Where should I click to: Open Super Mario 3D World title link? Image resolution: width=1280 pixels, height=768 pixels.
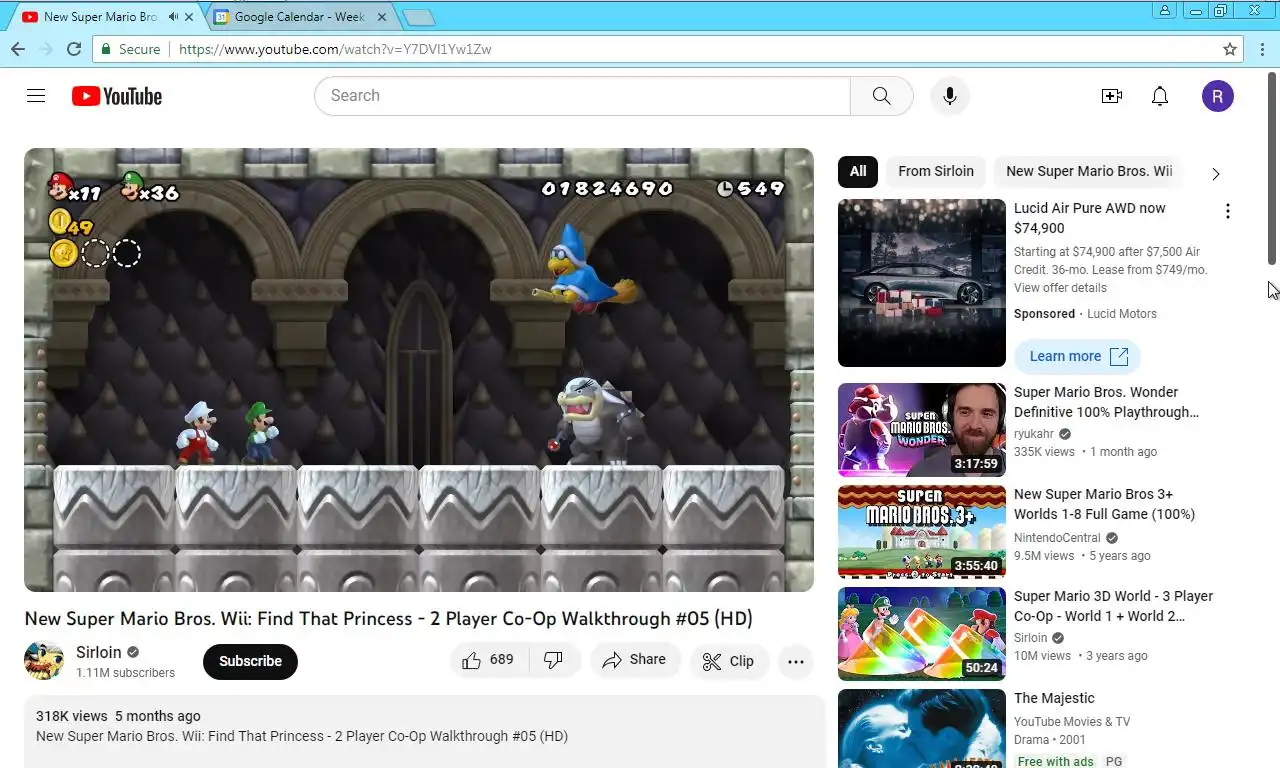coord(1113,606)
